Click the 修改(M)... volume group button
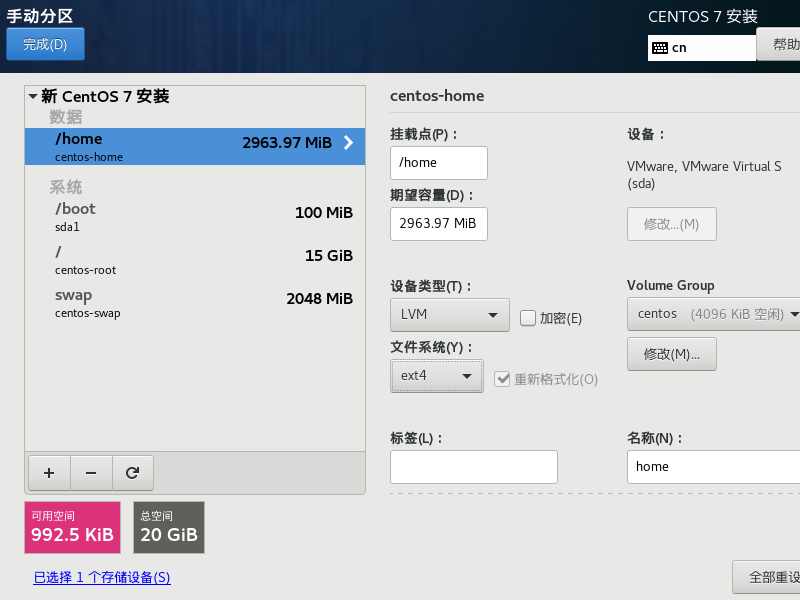The image size is (800, 600). (671, 354)
